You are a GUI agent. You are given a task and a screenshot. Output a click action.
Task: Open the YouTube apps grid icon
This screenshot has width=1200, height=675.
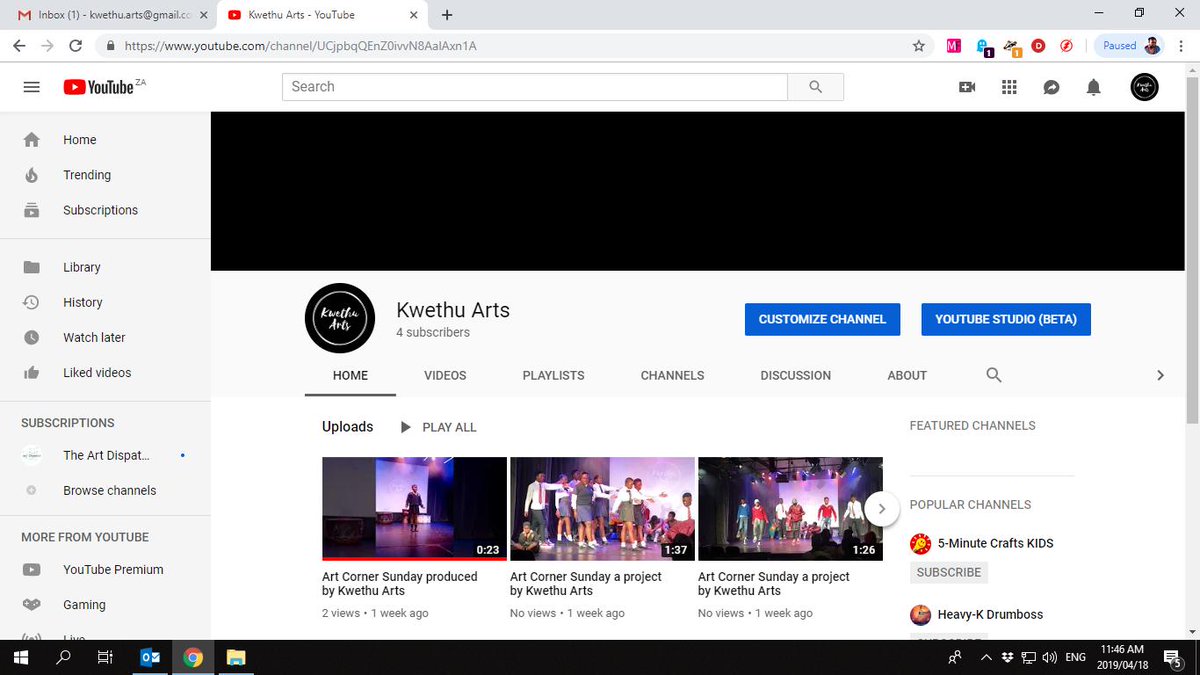1009,87
